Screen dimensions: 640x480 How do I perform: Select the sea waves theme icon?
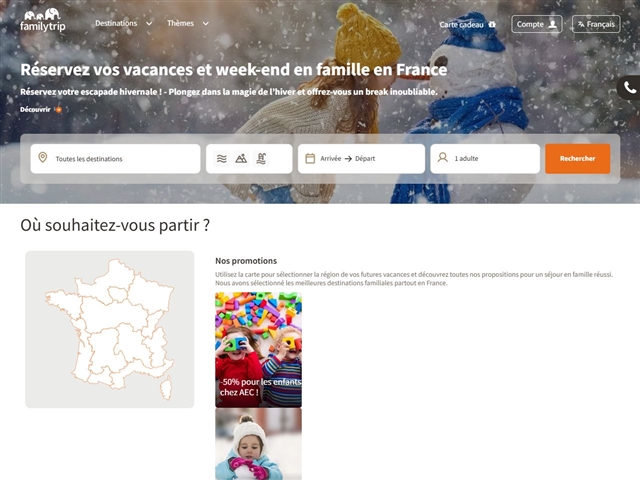221,158
